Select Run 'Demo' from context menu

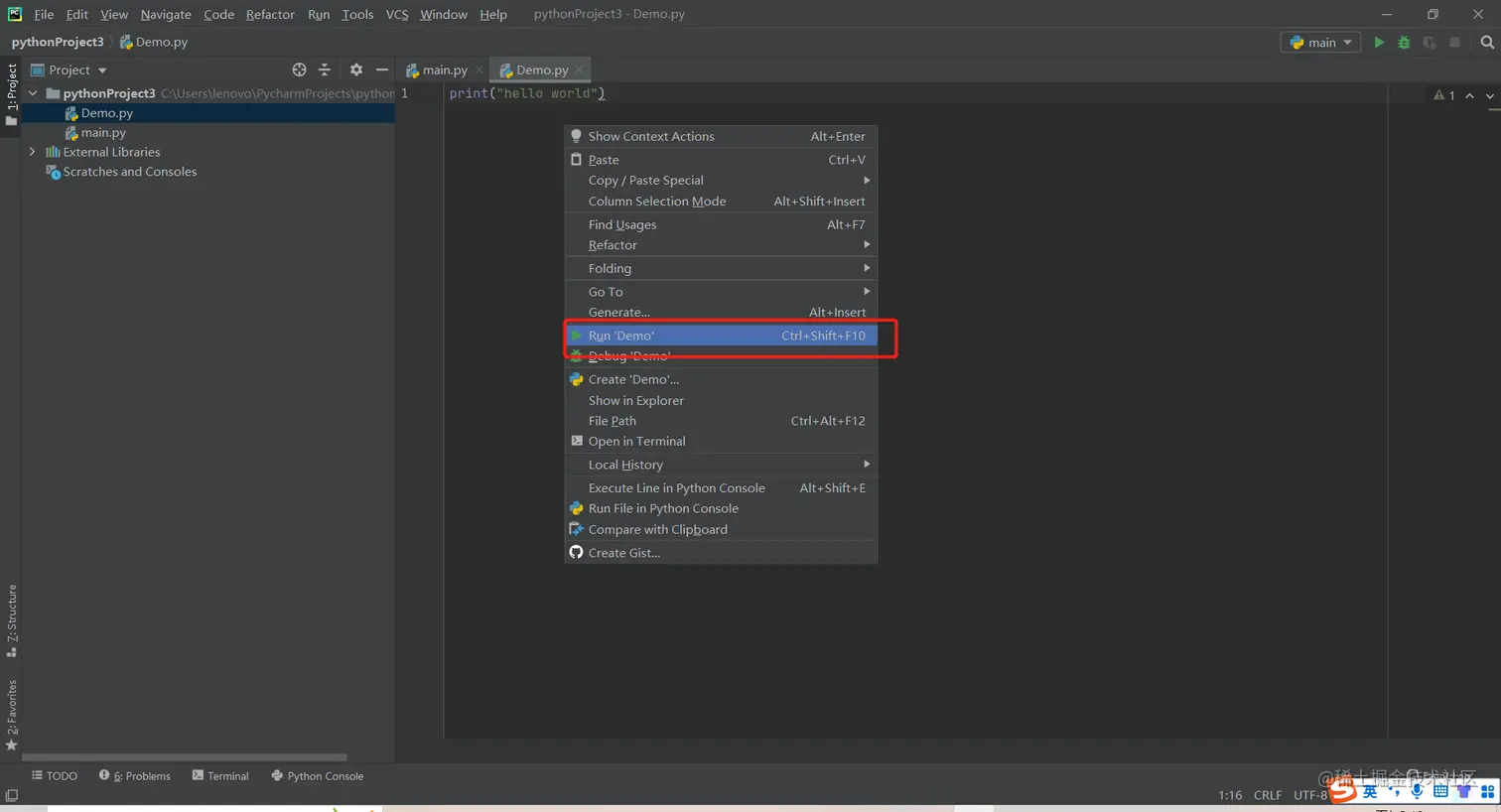pyautogui.click(x=621, y=336)
